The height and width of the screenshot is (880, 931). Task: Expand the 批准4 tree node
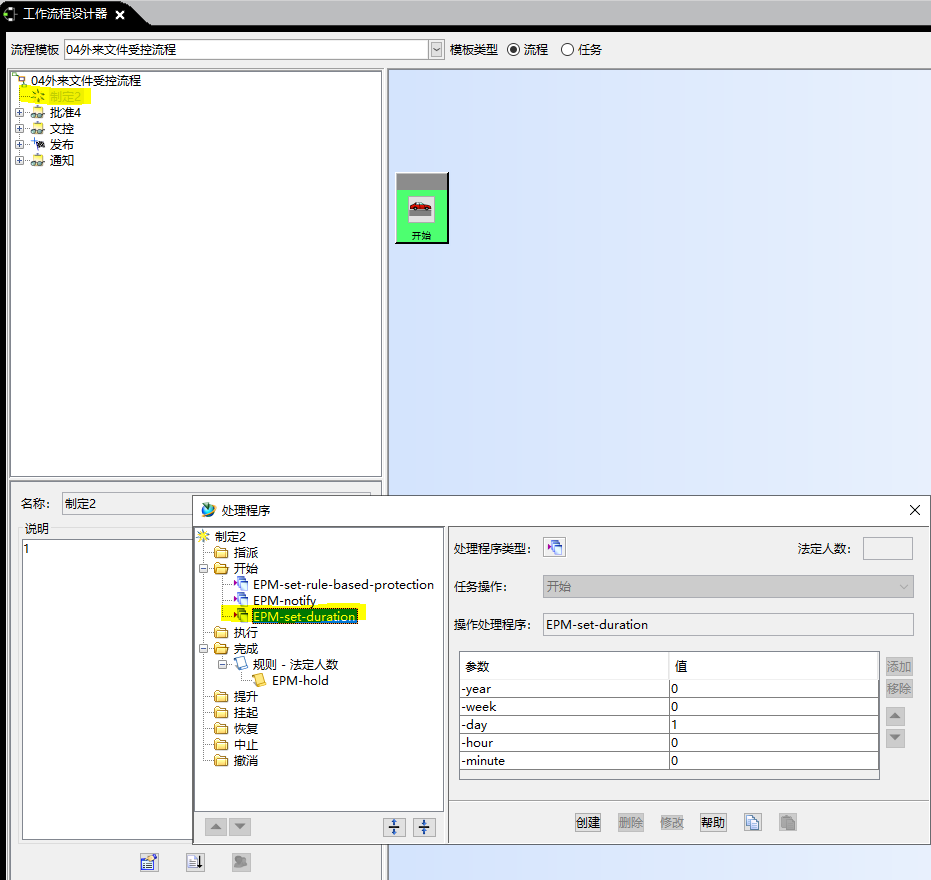point(20,112)
